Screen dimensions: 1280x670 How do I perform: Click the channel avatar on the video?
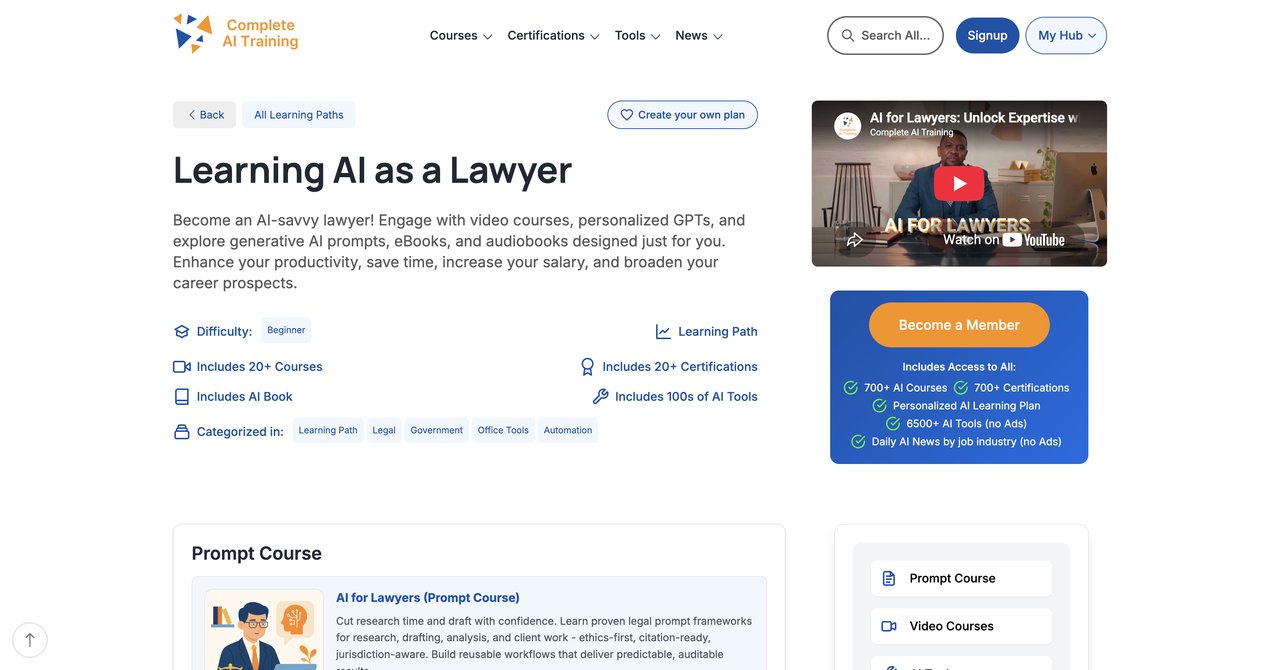[x=847, y=125]
